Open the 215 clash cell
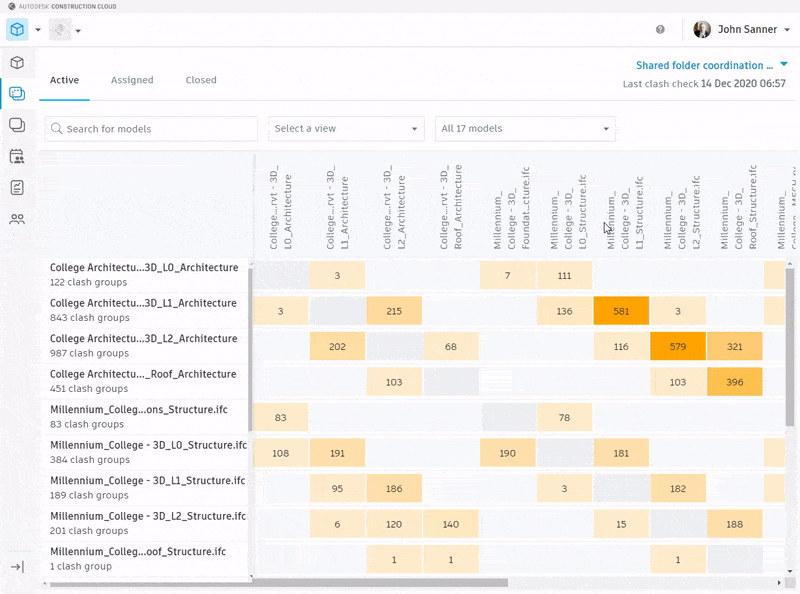 pos(394,311)
